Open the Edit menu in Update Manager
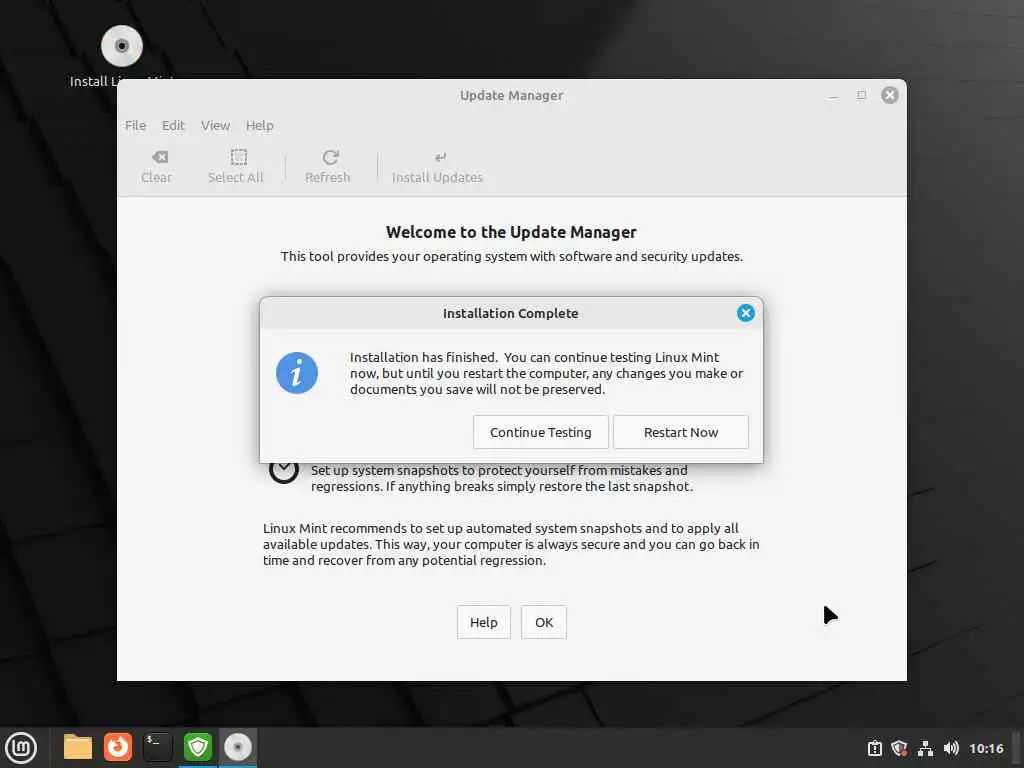The height and width of the screenshot is (768, 1024). pos(173,125)
